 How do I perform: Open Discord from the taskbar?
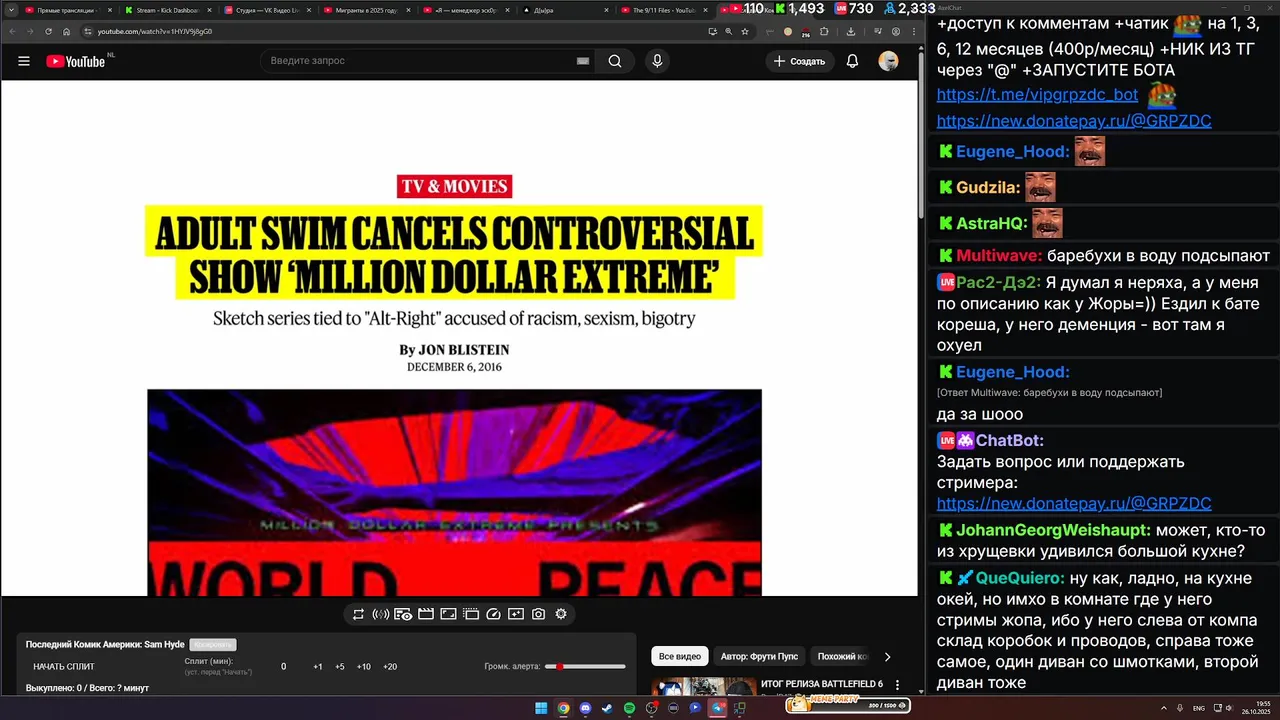pos(585,708)
